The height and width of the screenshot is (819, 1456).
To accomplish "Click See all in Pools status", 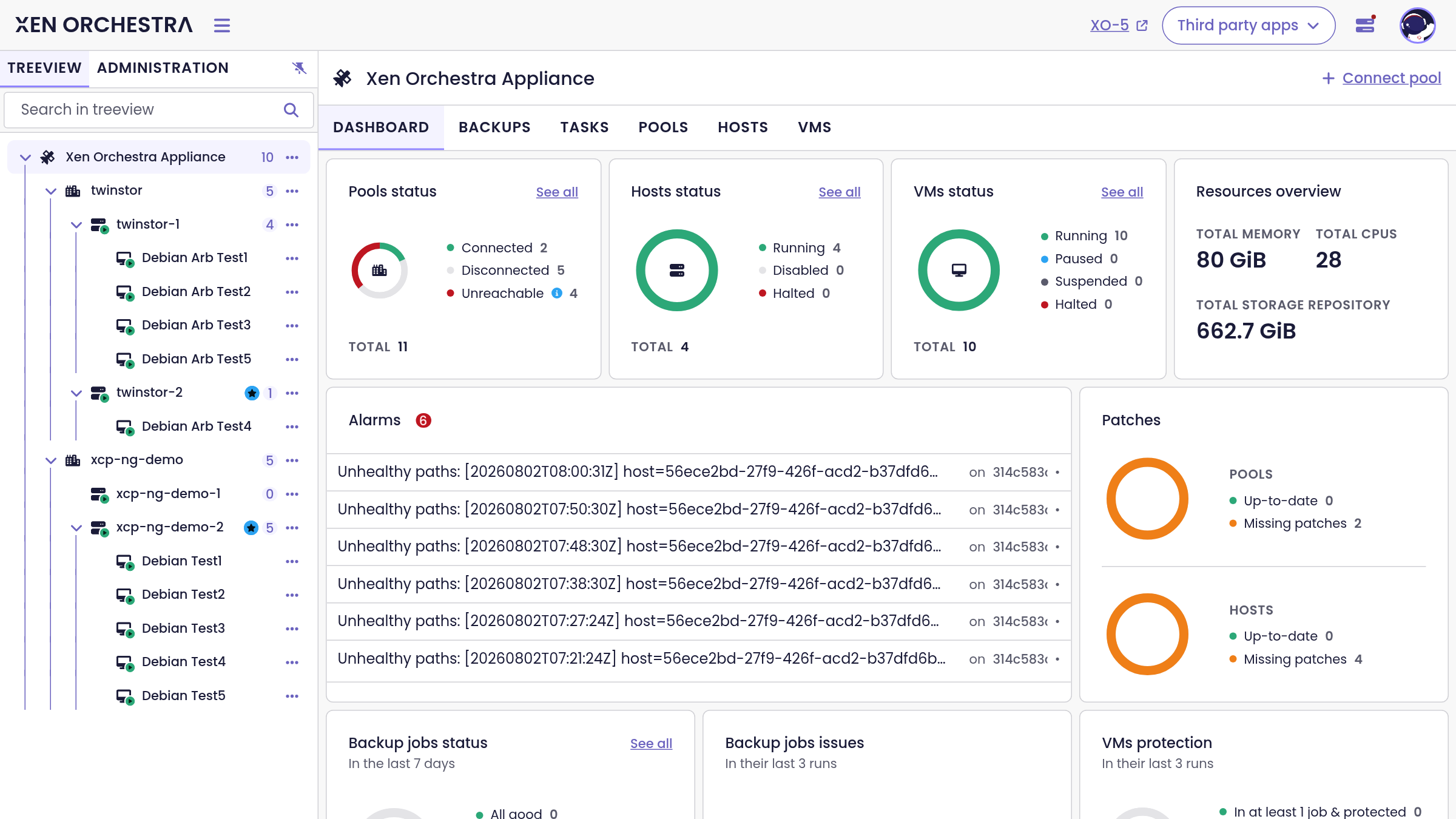I will pyautogui.click(x=557, y=192).
